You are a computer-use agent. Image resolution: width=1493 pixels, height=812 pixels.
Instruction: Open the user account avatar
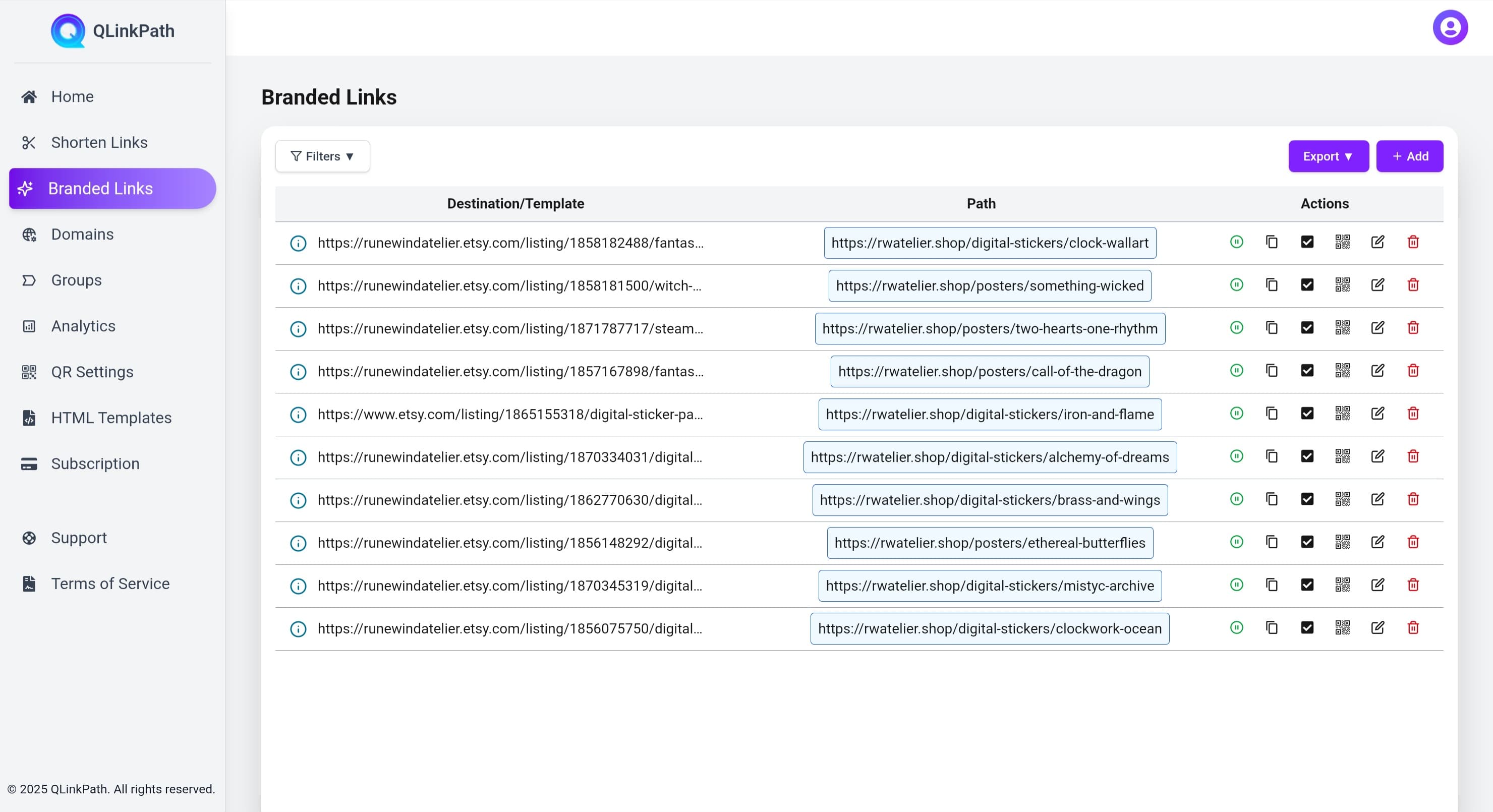[x=1450, y=27]
